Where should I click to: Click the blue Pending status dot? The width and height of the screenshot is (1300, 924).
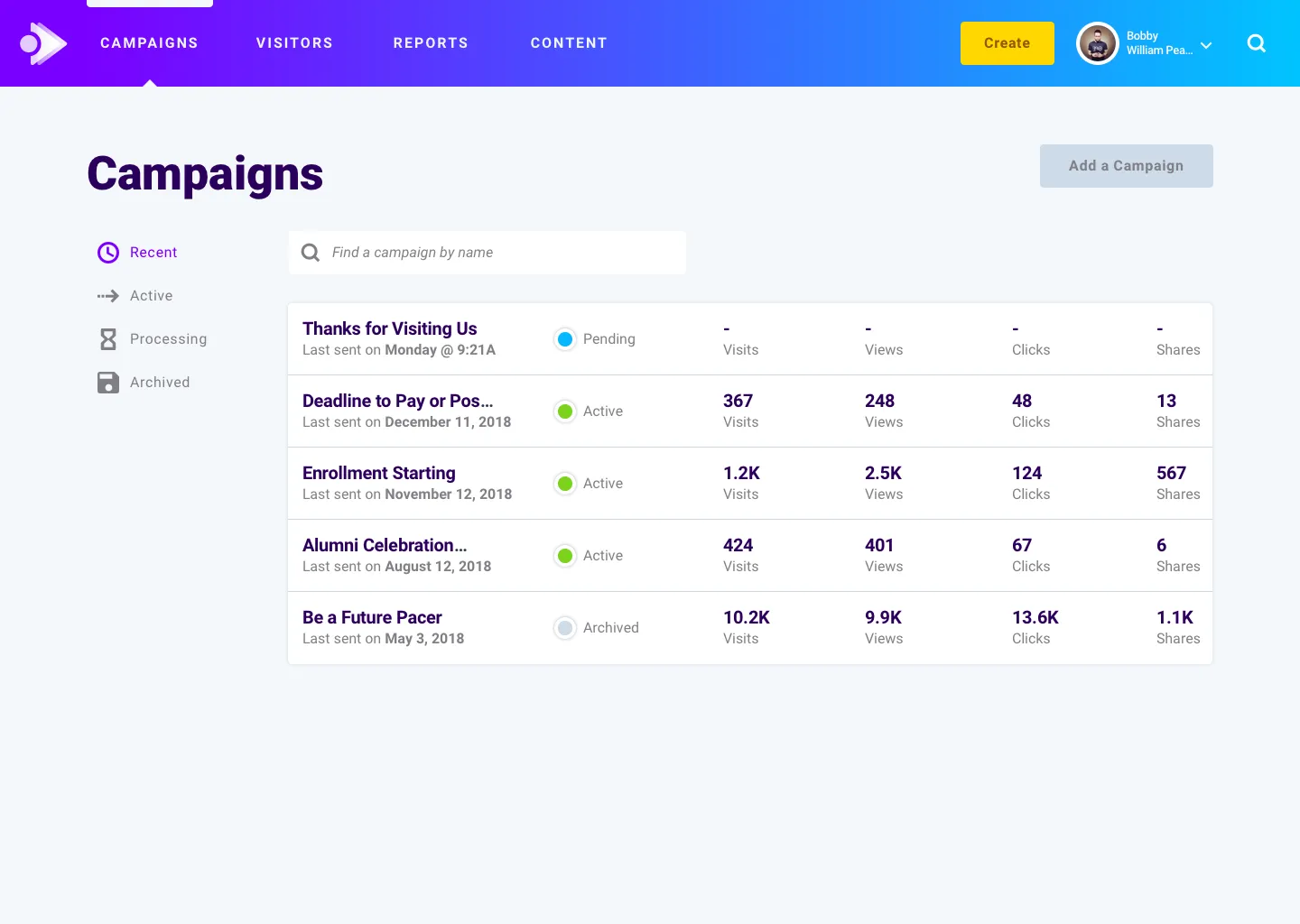(x=565, y=339)
